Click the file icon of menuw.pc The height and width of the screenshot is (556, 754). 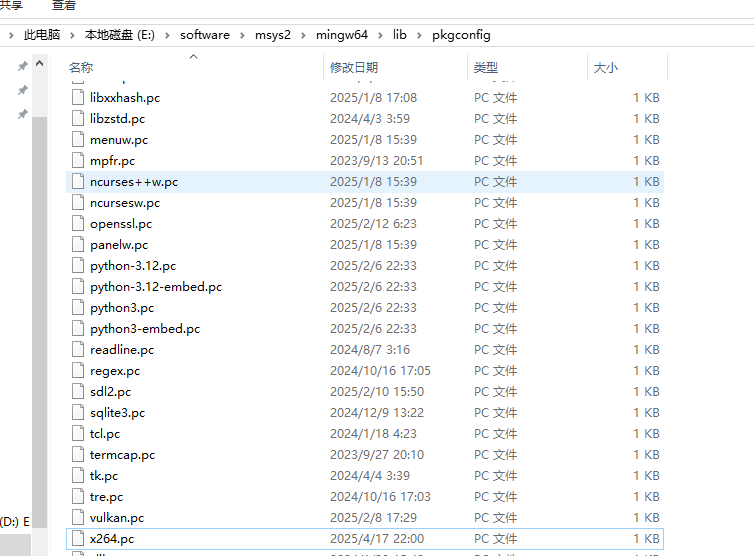tap(78, 139)
